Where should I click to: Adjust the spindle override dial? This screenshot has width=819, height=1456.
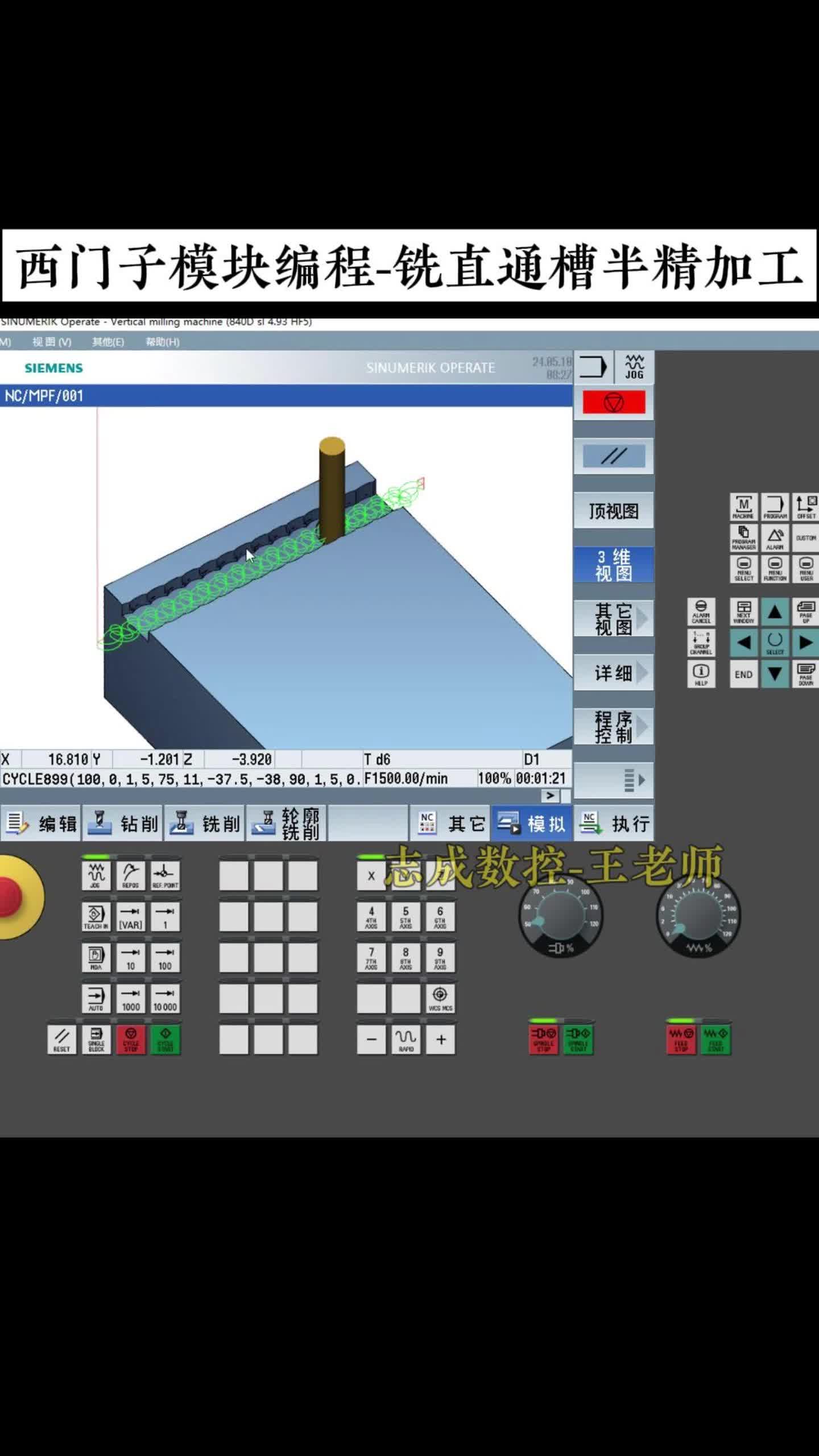[x=561, y=916]
